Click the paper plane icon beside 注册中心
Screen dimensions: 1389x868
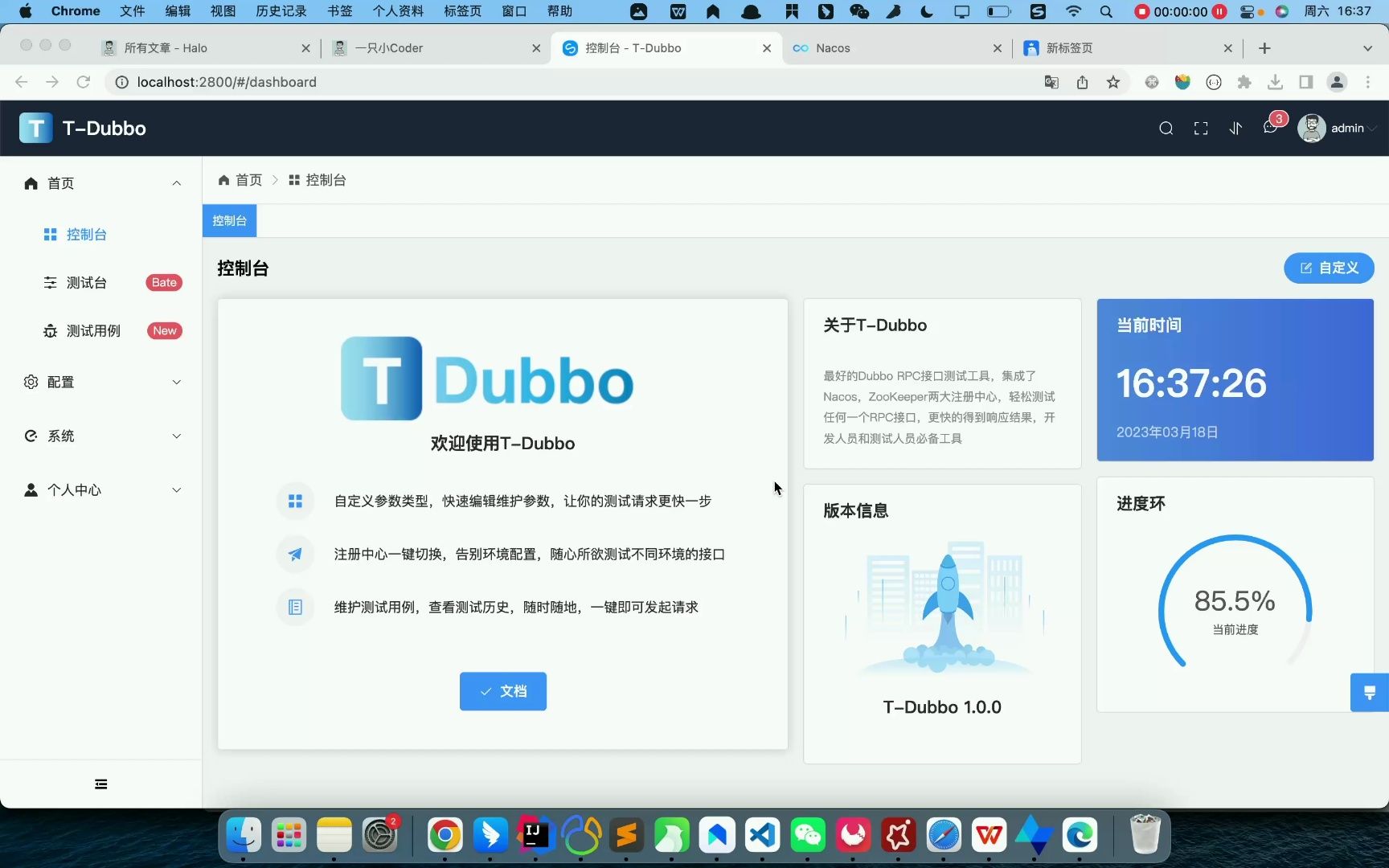[295, 554]
